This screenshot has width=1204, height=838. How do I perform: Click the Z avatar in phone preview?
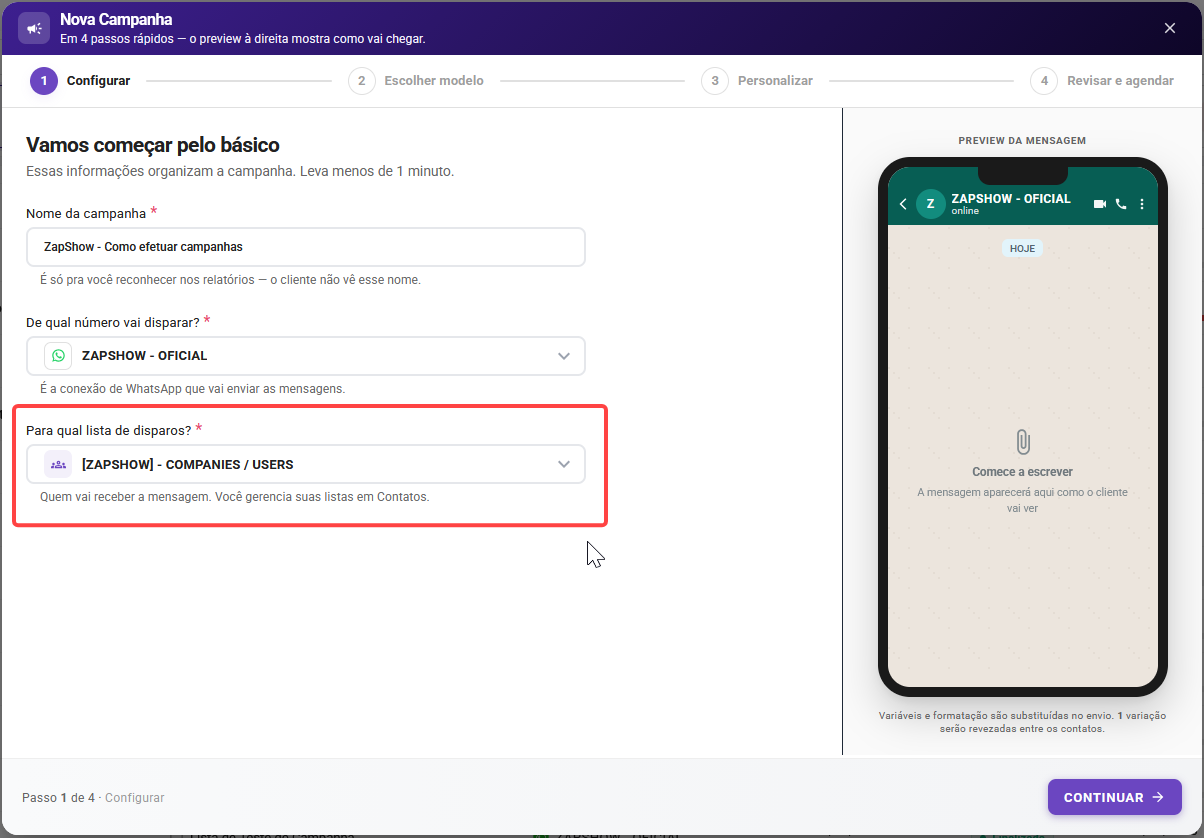click(x=930, y=204)
